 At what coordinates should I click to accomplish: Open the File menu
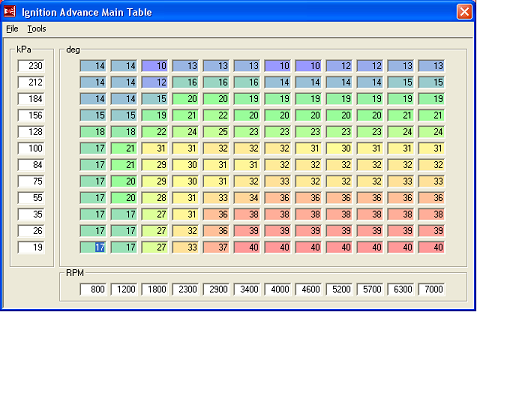12,29
